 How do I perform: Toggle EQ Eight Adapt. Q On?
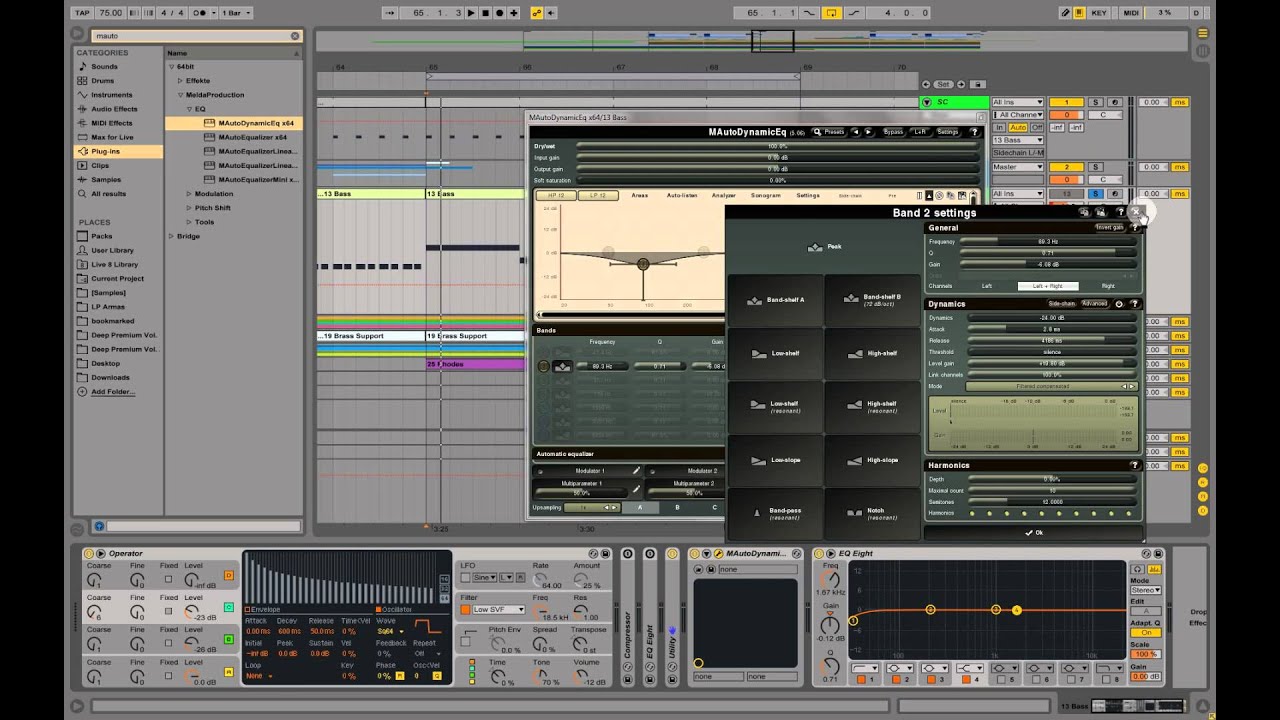click(x=1145, y=633)
